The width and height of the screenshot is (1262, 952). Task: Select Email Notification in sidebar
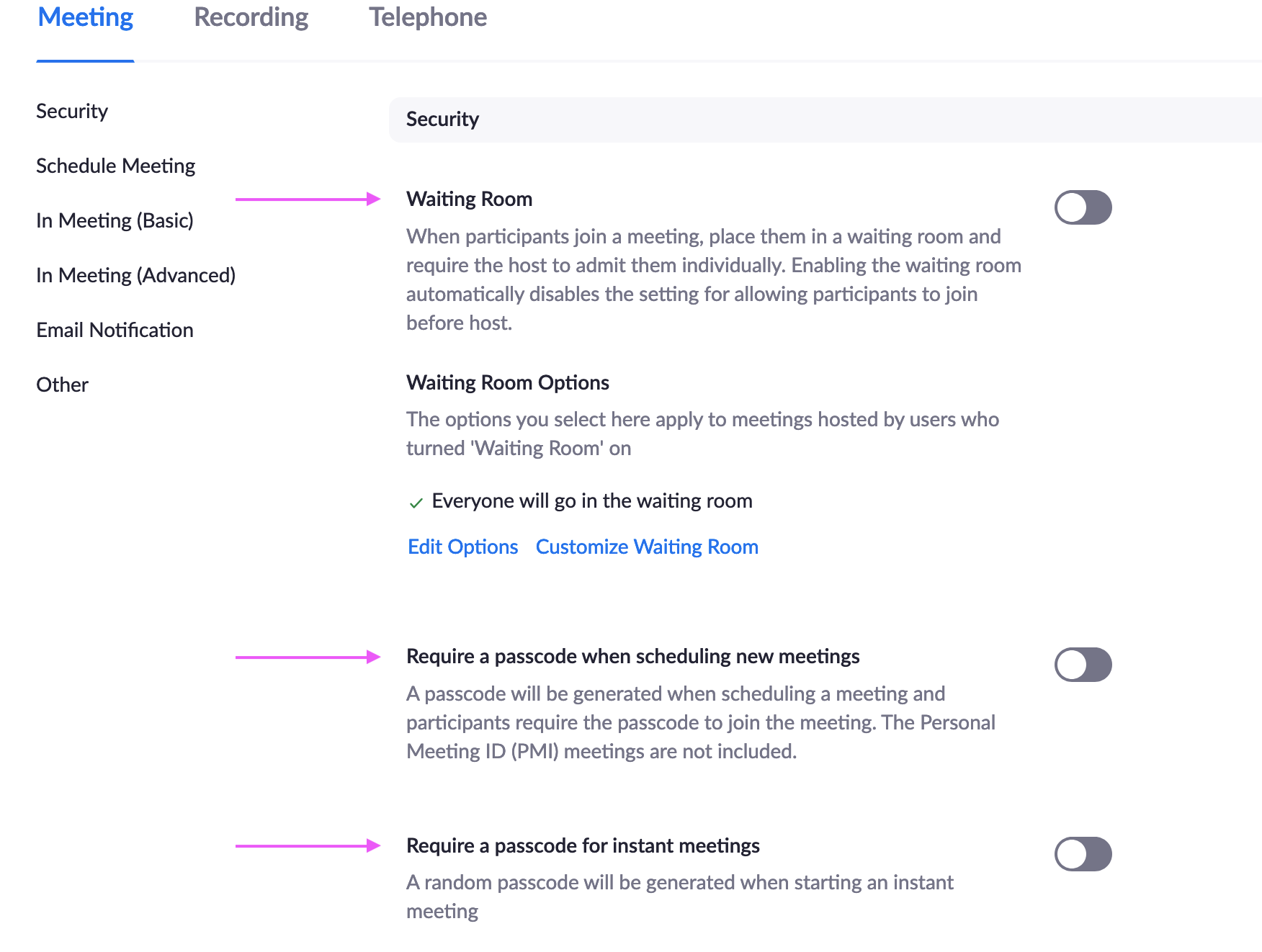tap(115, 330)
